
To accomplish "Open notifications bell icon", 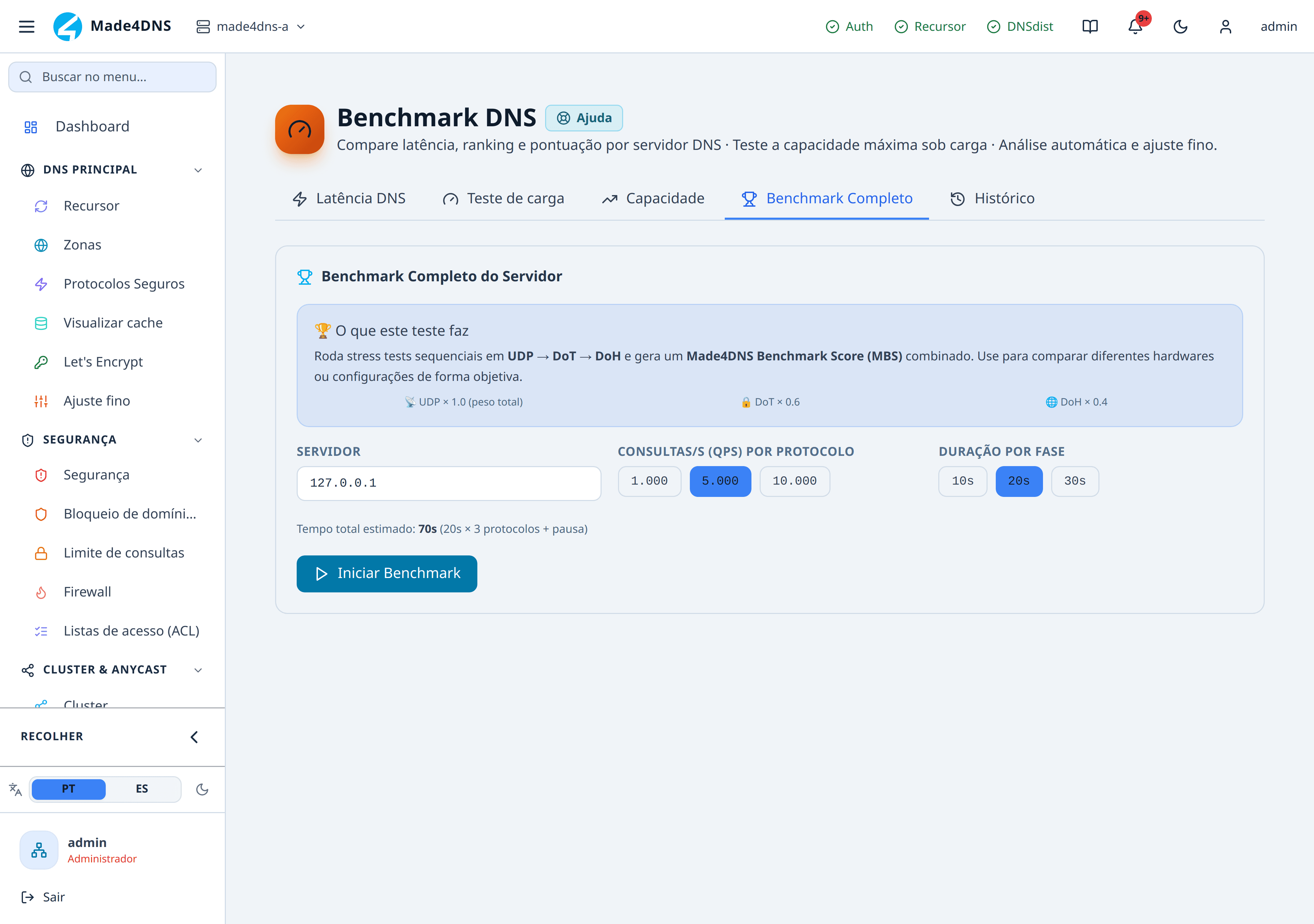I will [x=1135, y=26].
